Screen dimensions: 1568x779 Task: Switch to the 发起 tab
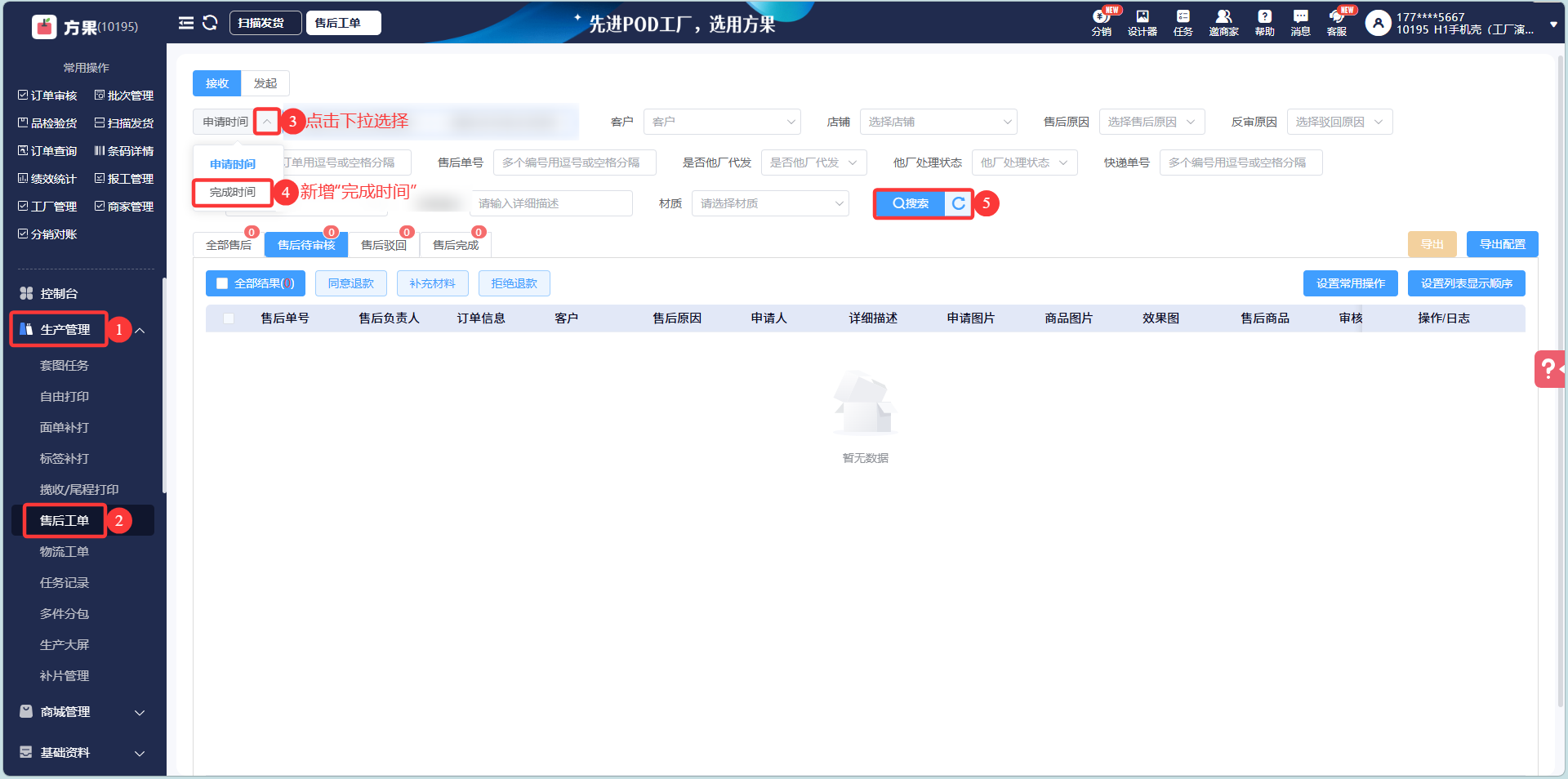tap(265, 82)
